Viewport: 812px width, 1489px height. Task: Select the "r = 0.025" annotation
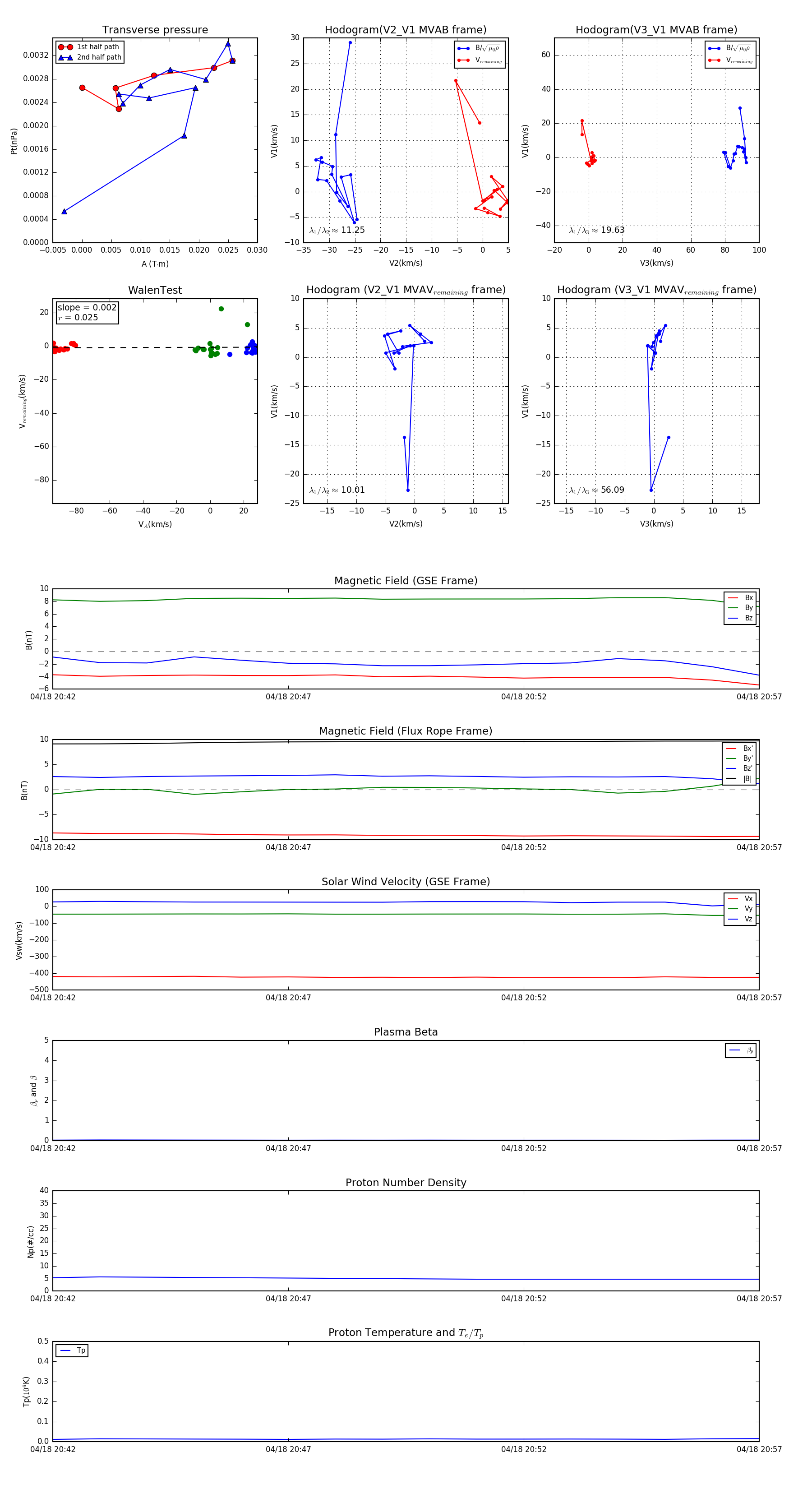tap(78, 317)
